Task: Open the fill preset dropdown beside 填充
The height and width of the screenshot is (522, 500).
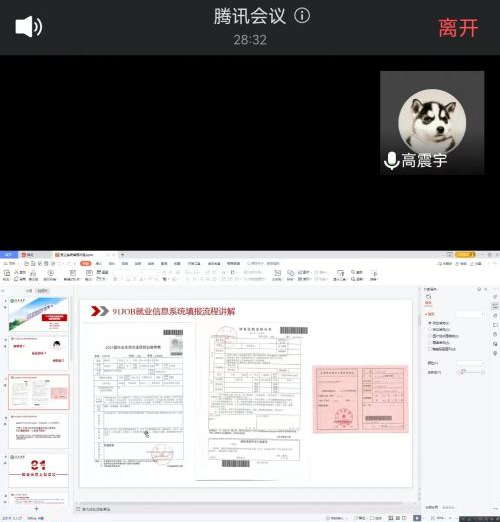Action: pyautogui.click(x=470, y=314)
